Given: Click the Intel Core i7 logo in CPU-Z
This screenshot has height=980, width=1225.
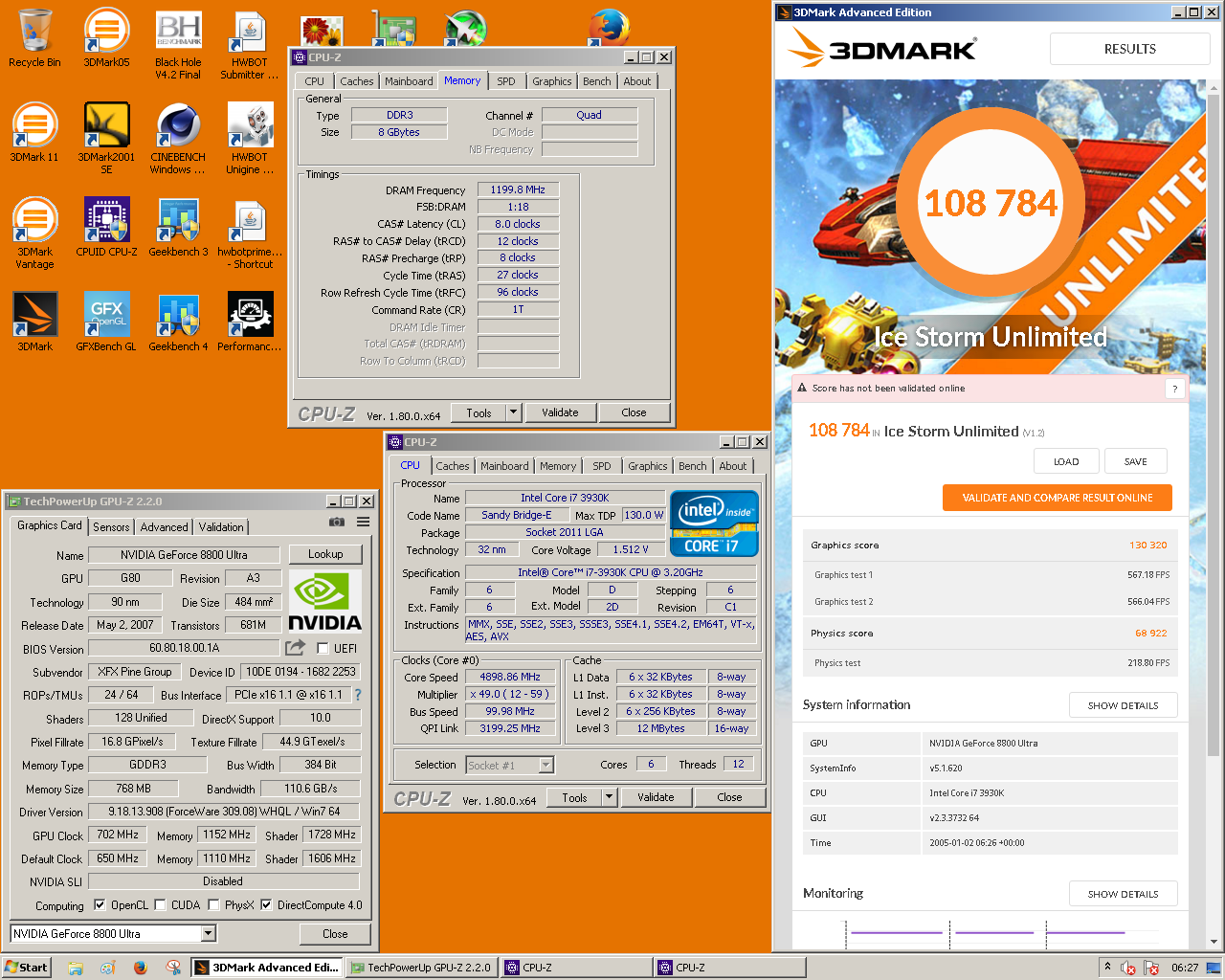Looking at the screenshot, I should pos(714,523).
